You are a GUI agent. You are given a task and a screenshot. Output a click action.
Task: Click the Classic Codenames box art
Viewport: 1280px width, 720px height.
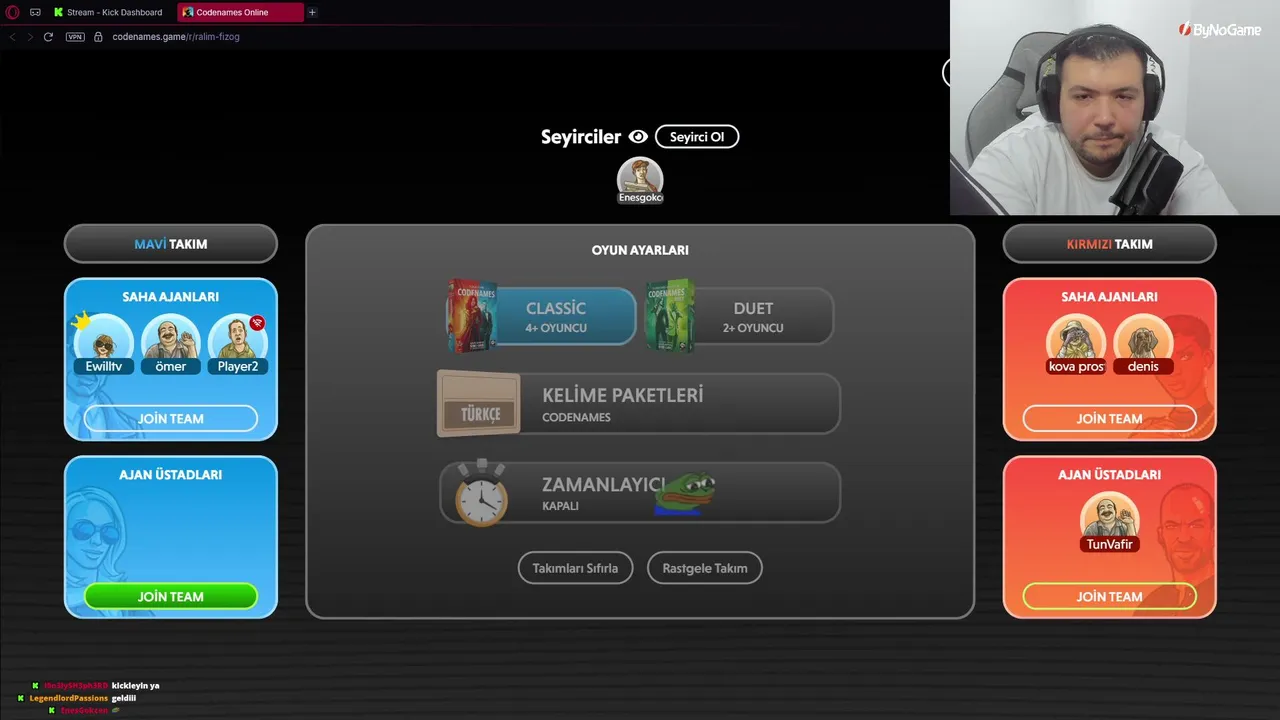(471, 316)
